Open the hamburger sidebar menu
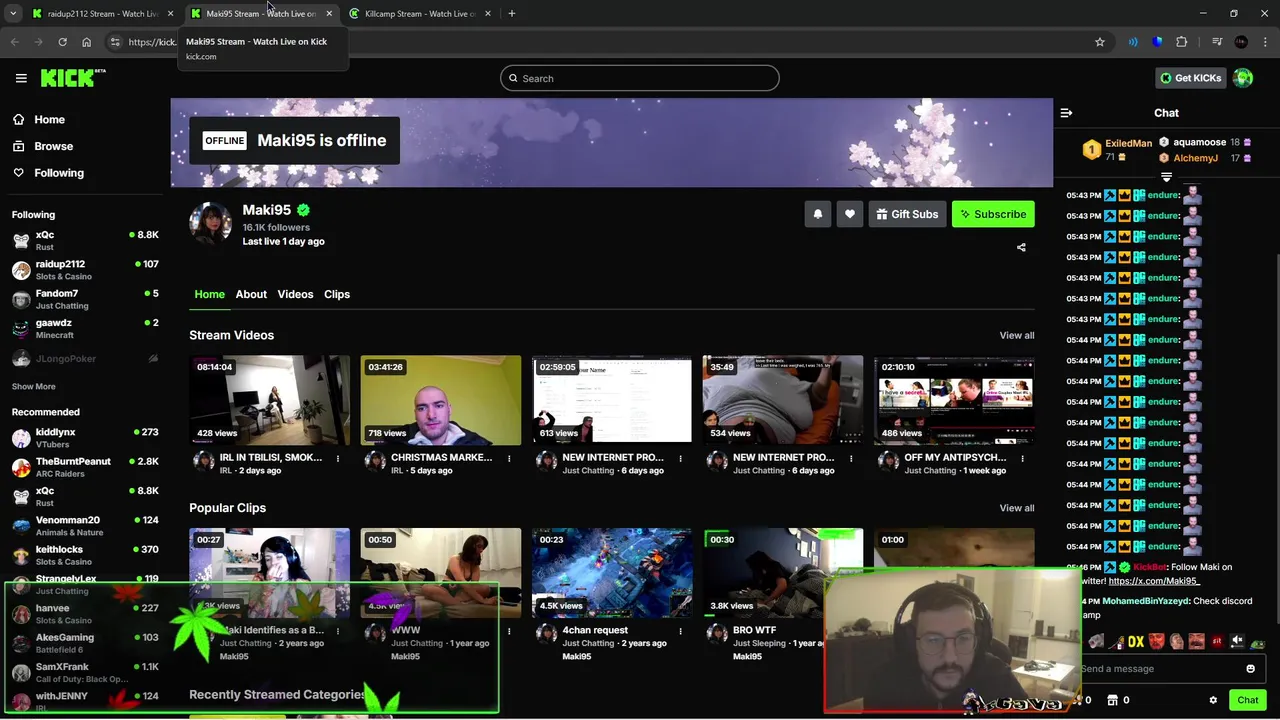 coord(21,78)
